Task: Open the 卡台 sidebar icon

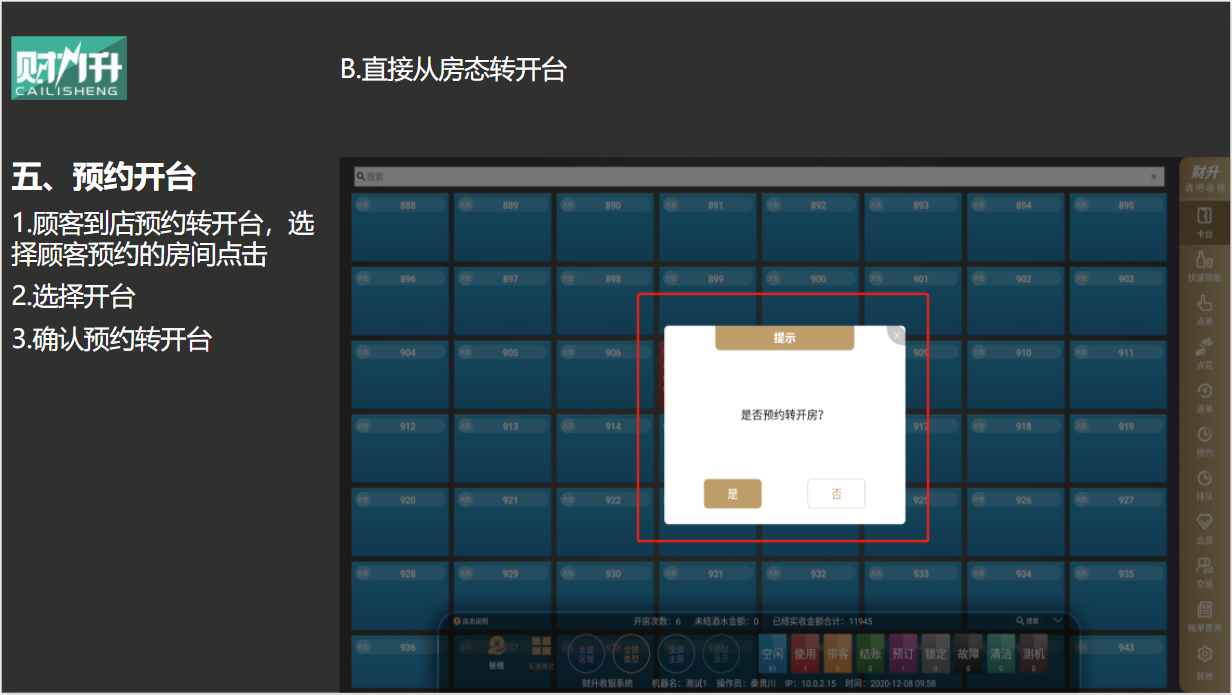Action: coord(1205,222)
